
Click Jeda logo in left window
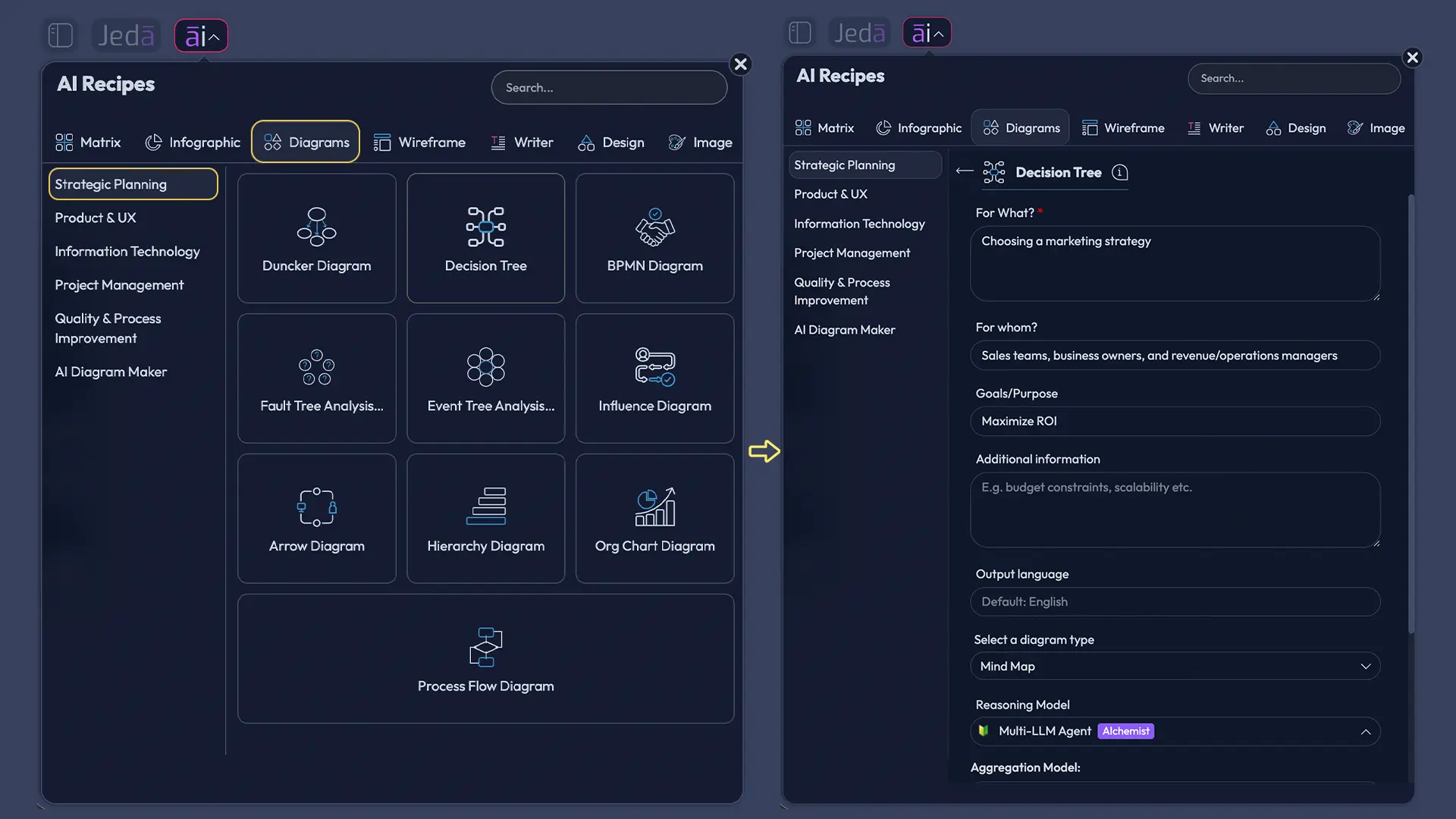pyautogui.click(x=126, y=35)
